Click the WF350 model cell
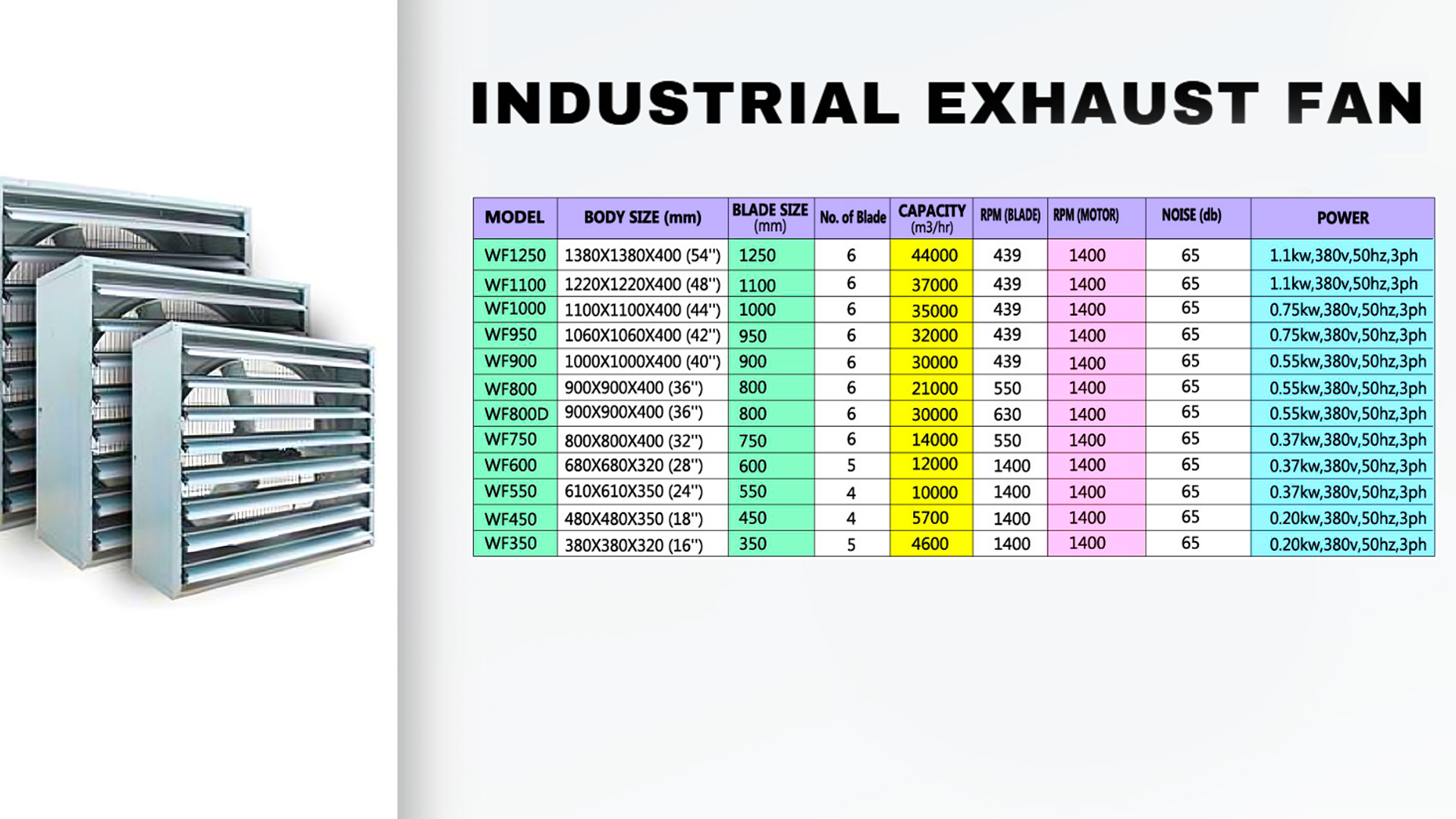The width and height of the screenshot is (1456, 819). coord(510,544)
